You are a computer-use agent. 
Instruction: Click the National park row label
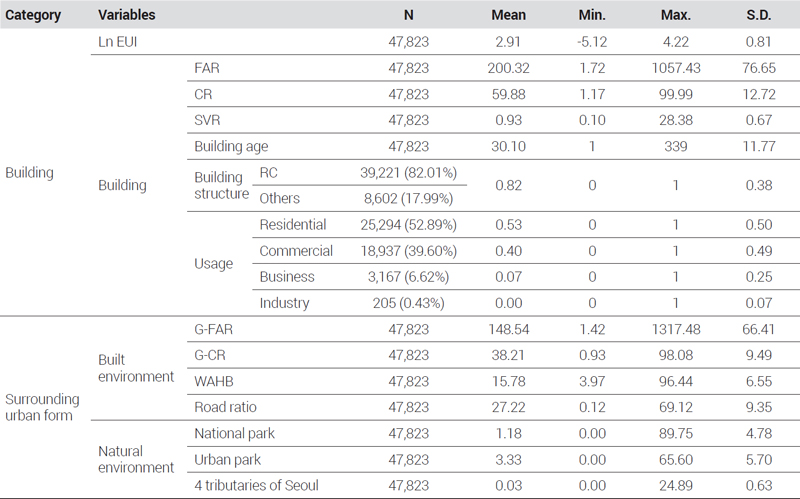(x=234, y=433)
